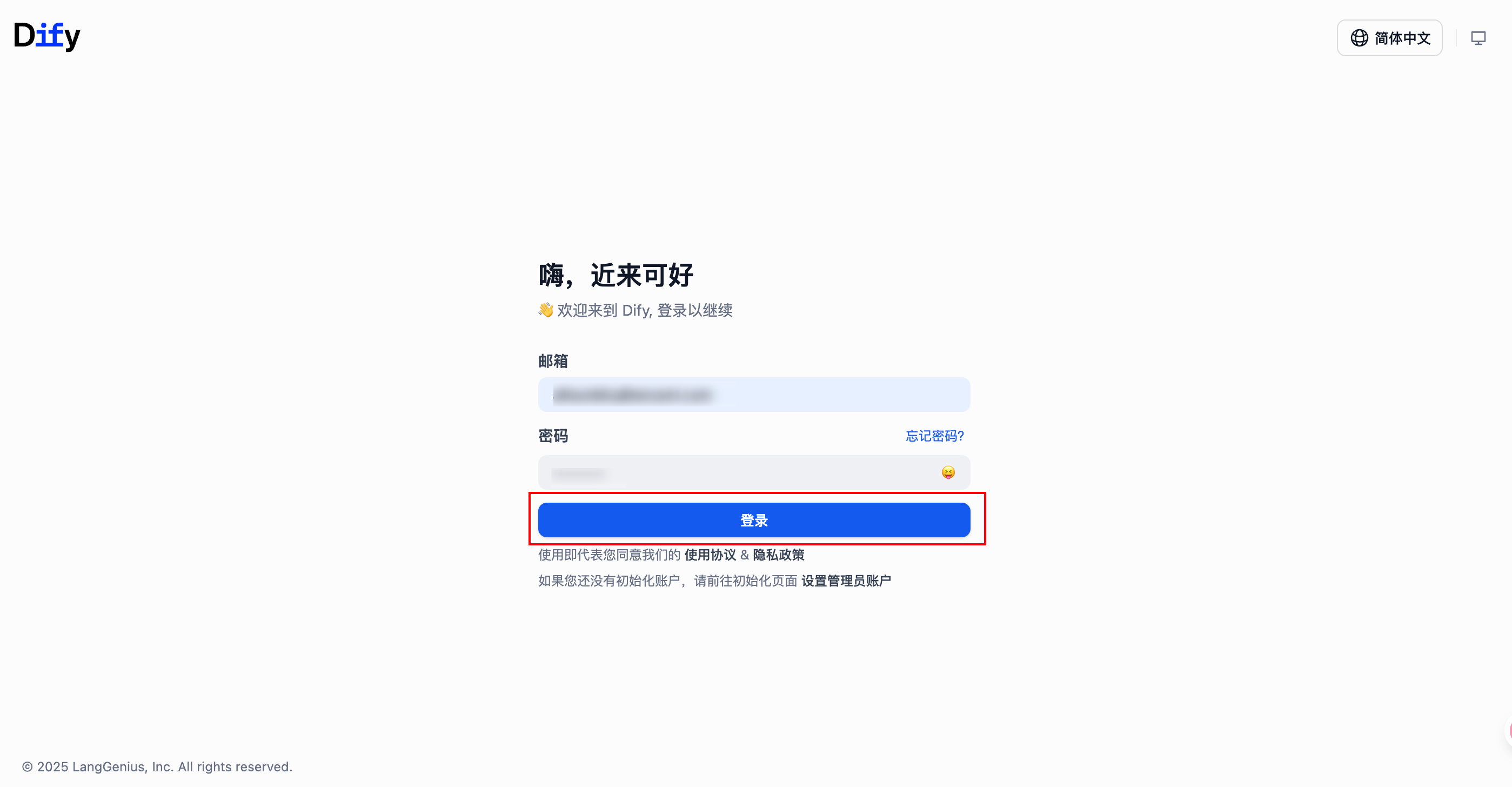Click the 如果您还没有初始化账户 hint text
The width and height of the screenshot is (1512, 787).
[x=668, y=581]
